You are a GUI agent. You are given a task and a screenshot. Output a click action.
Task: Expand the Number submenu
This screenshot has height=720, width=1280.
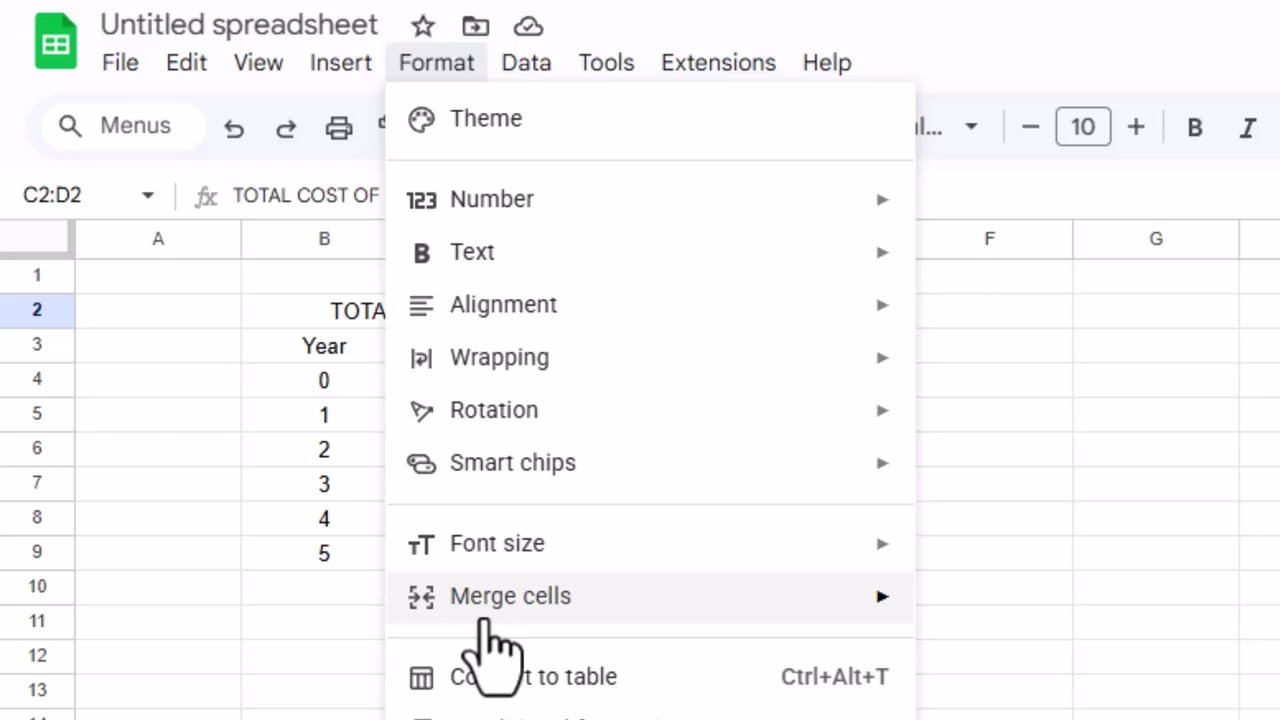coord(650,199)
